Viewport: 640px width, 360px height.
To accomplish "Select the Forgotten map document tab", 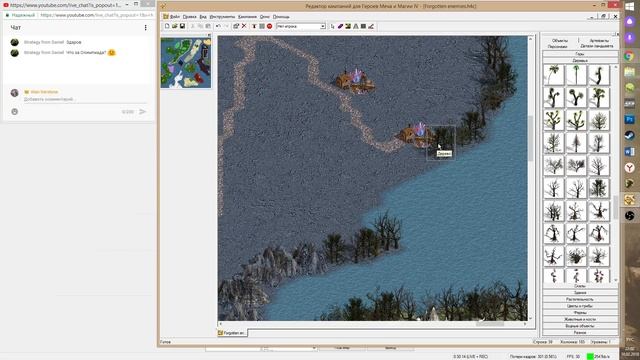I will click(232, 333).
